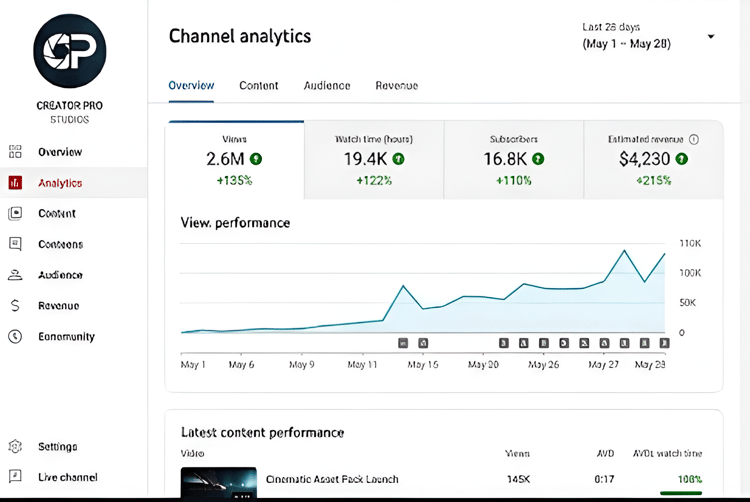Switch to the Audience tab
Viewport: 750px width, 502px height.
pyautogui.click(x=327, y=86)
